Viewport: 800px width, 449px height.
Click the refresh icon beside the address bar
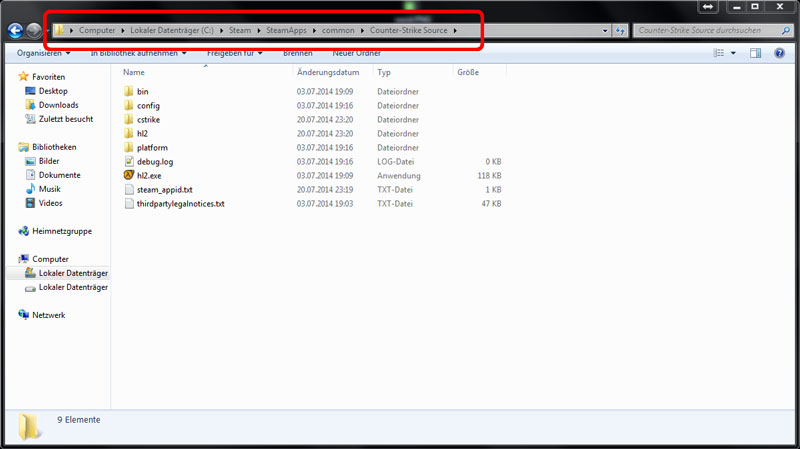[620, 31]
